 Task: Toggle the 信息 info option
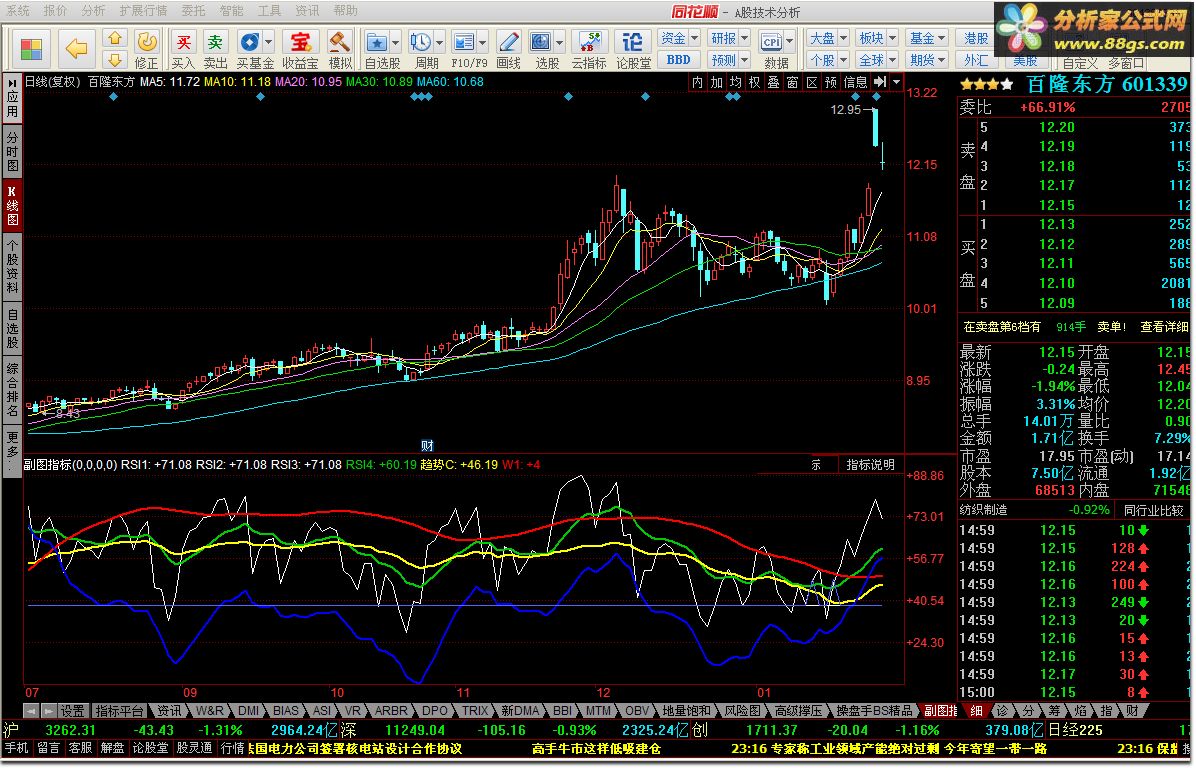[x=855, y=82]
